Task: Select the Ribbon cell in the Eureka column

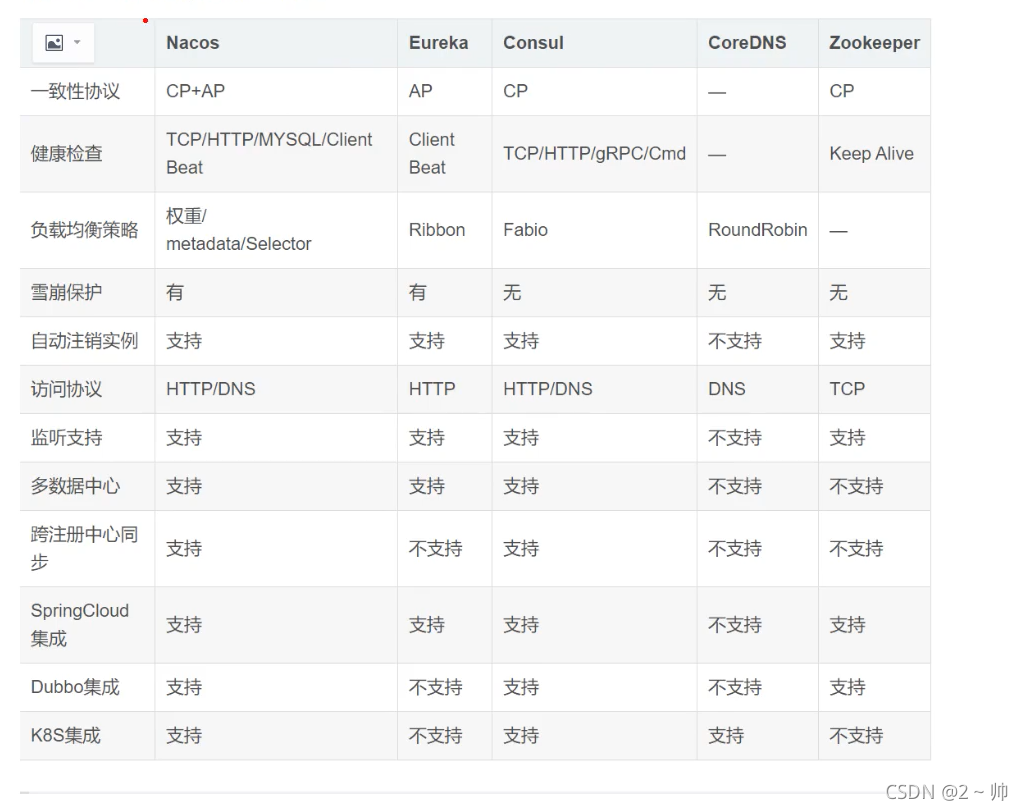Action: (x=437, y=230)
